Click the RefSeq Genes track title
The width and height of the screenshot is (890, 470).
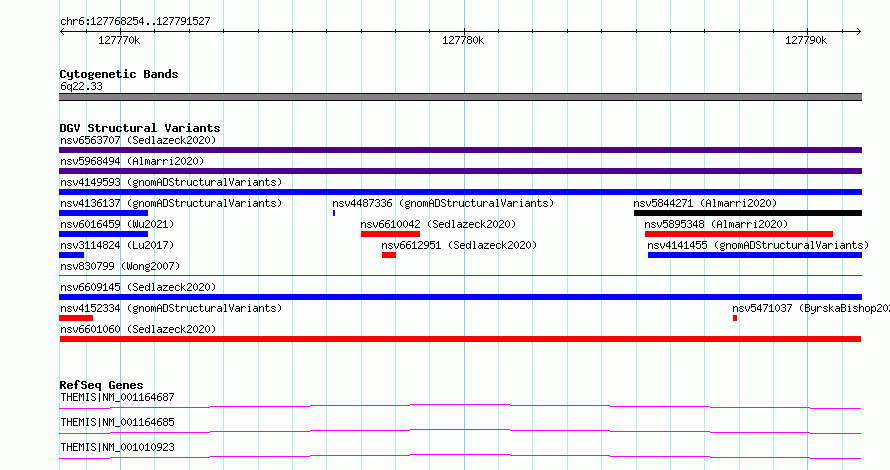pos(101,385)
